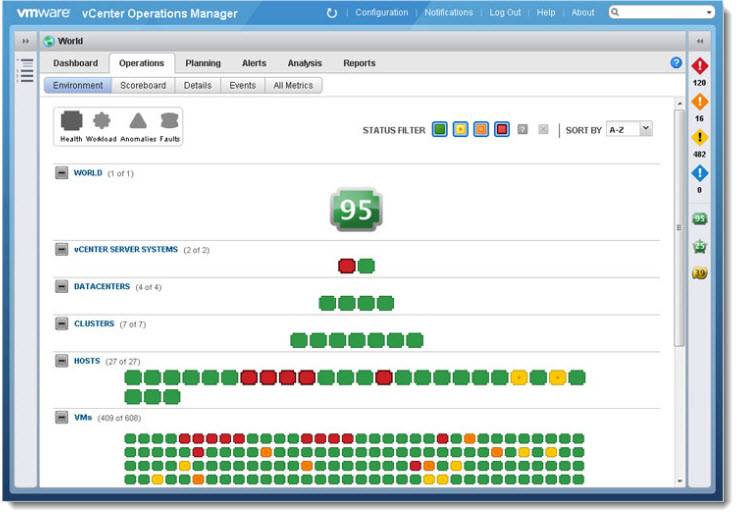Open the blue help question icon
This screenshot has height=517, width=739.
(676, 63)
